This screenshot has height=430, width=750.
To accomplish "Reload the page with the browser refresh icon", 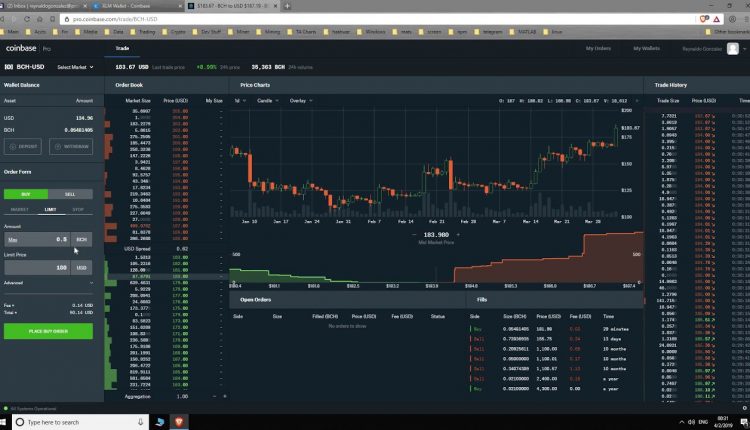I will tap(27, 19).
